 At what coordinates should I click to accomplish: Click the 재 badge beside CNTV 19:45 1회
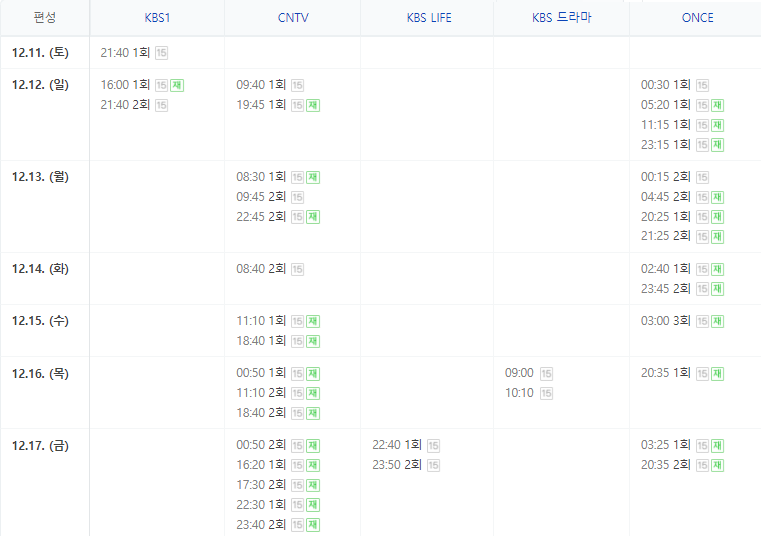(313, 105)
